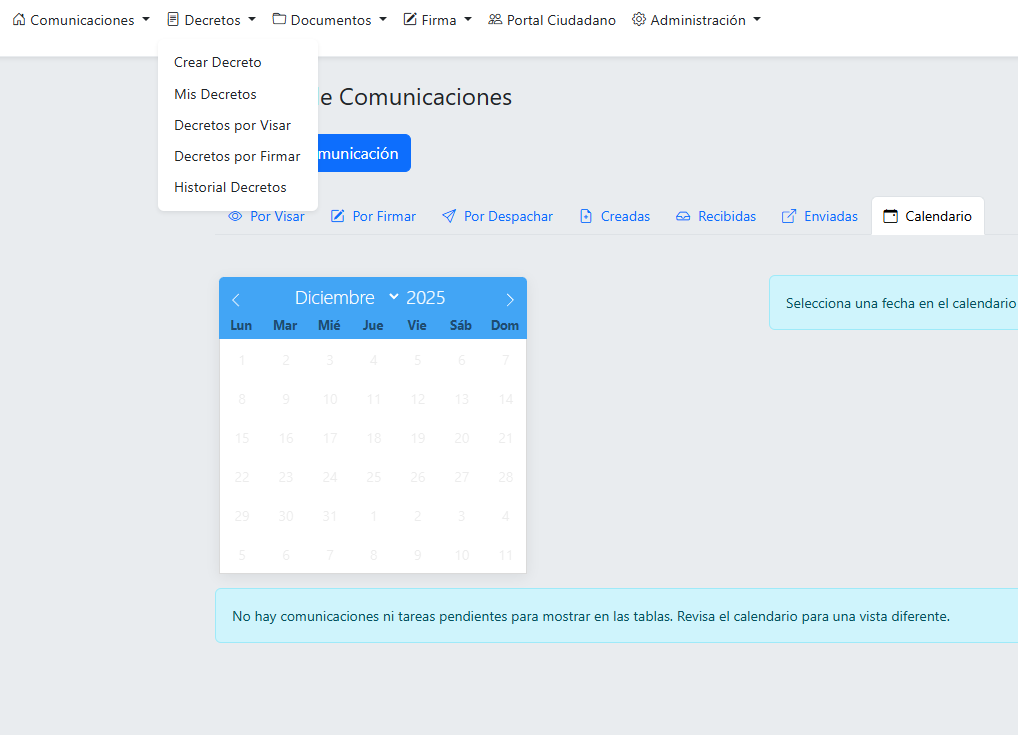Click the 2025 year field in calendar
The width and height of the screenshot is (1018, 735).
(426, 298)
